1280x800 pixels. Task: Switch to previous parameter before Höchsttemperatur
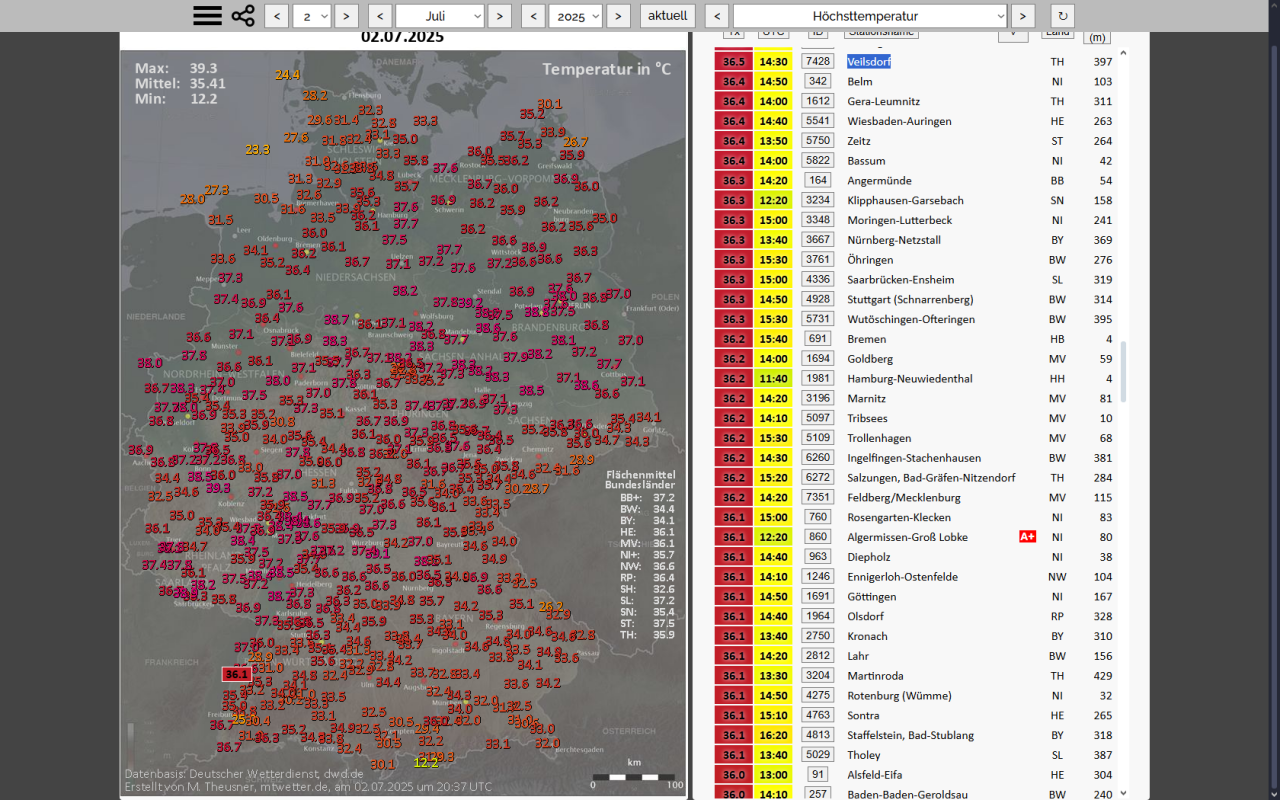717,16
